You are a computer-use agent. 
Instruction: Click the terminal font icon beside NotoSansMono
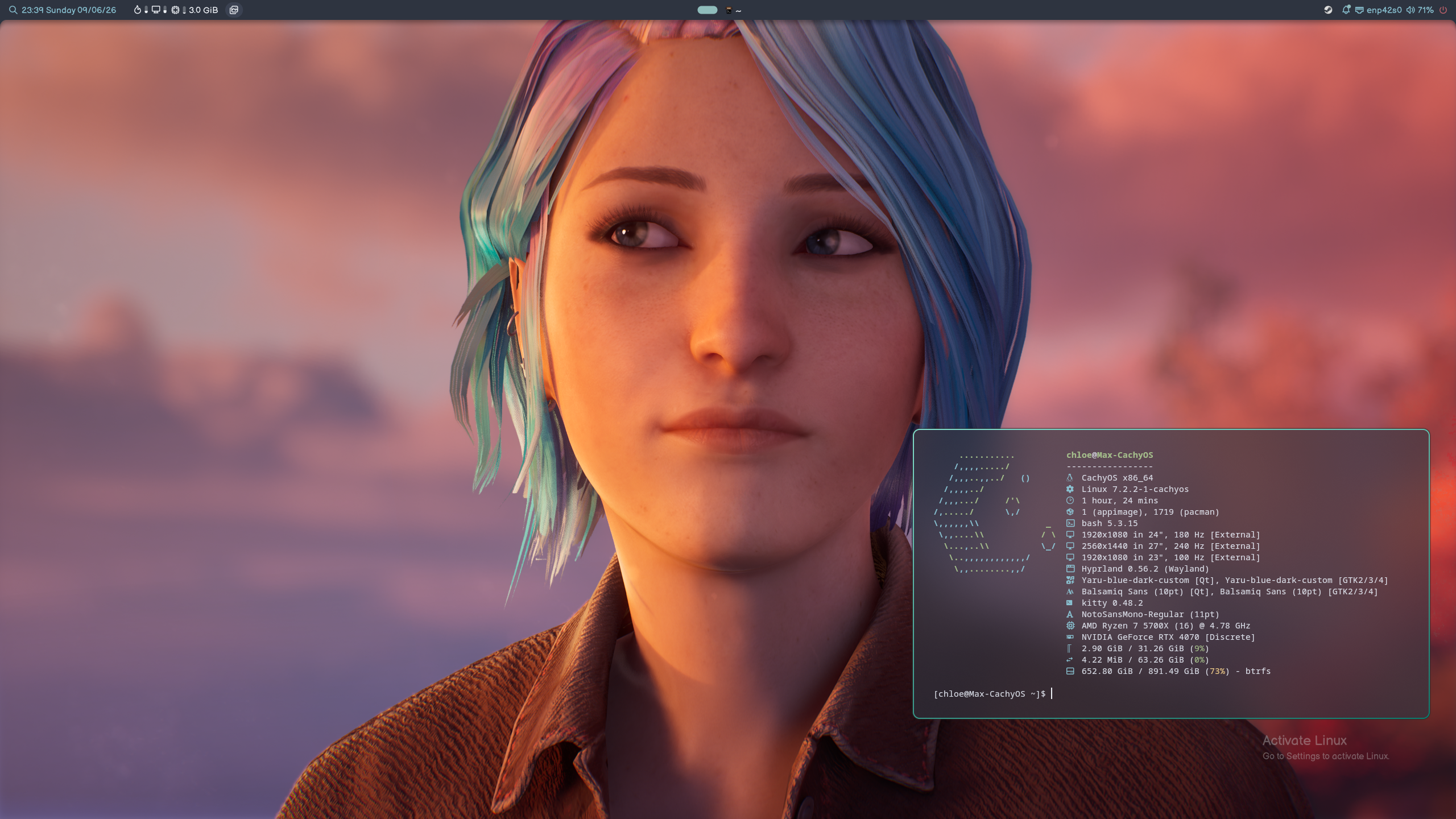tap(1069, 614)
